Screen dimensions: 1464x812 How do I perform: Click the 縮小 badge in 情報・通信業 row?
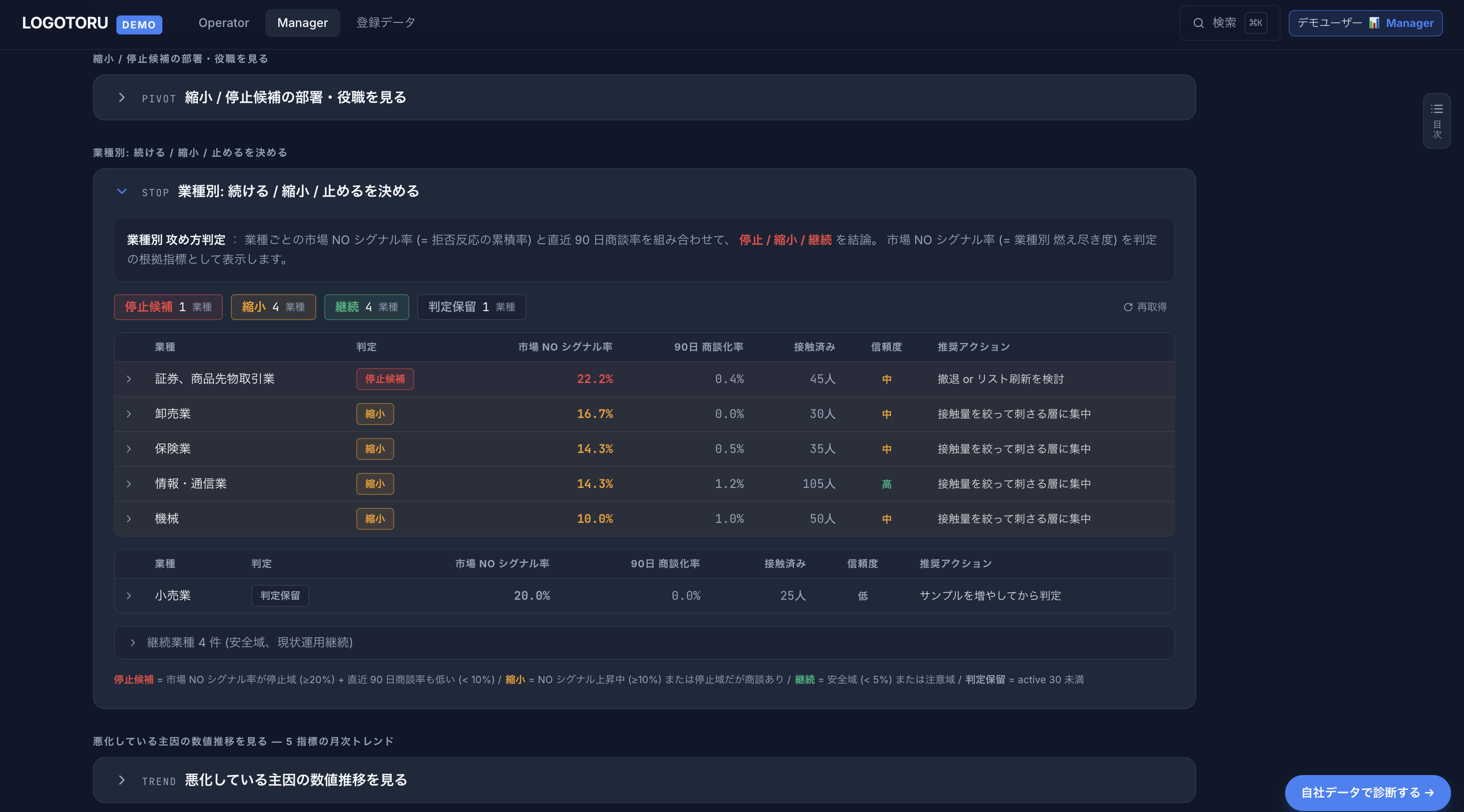375,484
